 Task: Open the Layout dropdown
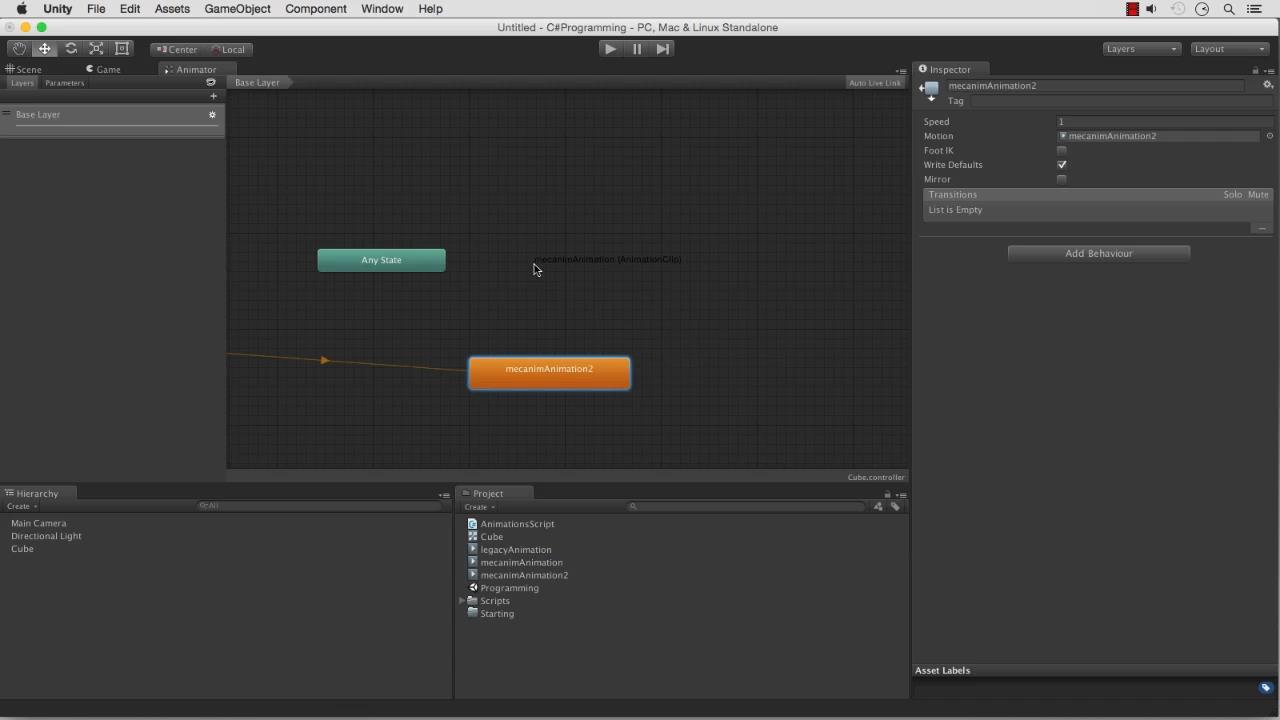[x=1230, y=48]
